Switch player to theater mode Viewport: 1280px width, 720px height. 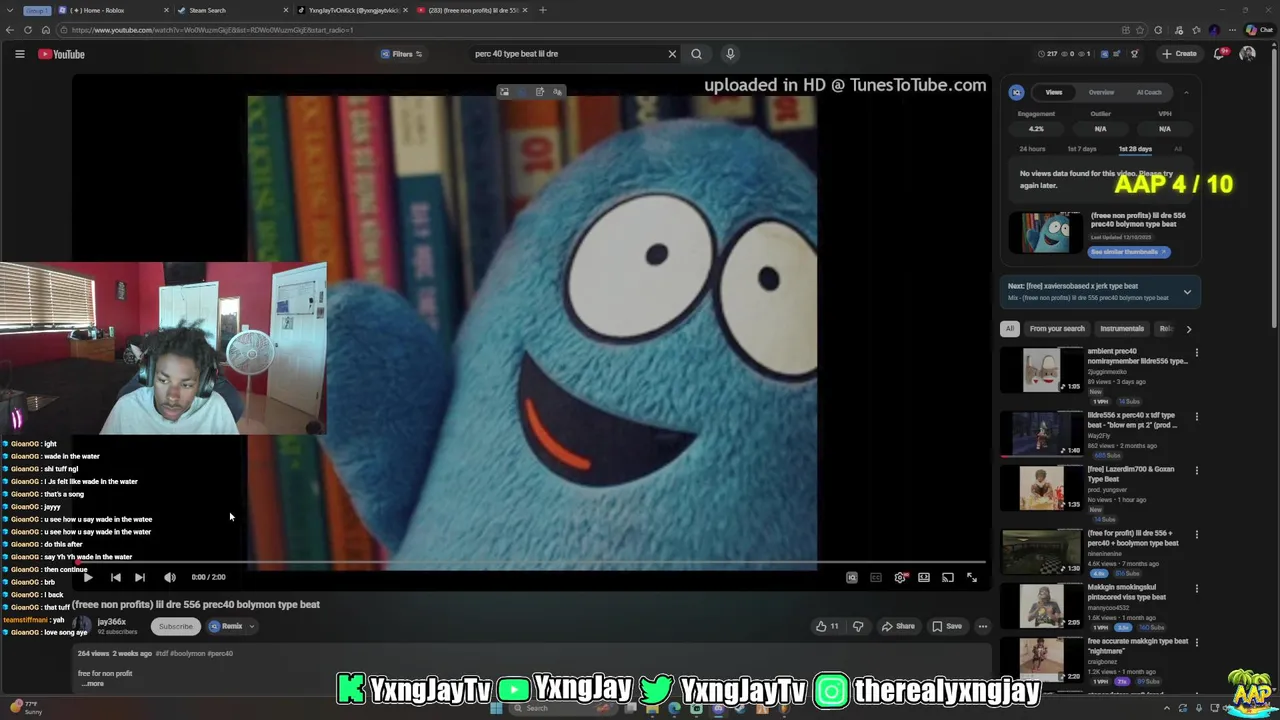pos(924,577)
